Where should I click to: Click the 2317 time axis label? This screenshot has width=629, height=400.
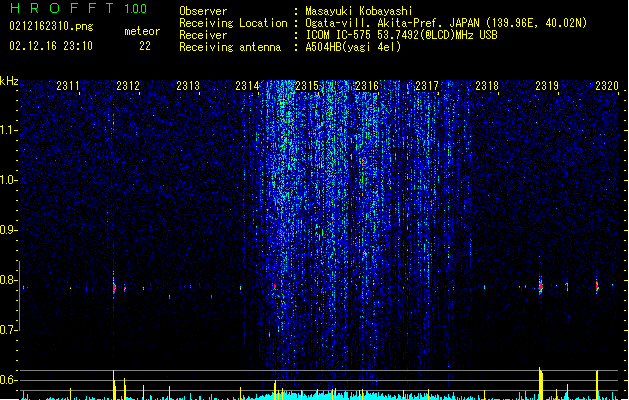click(427, 85)
